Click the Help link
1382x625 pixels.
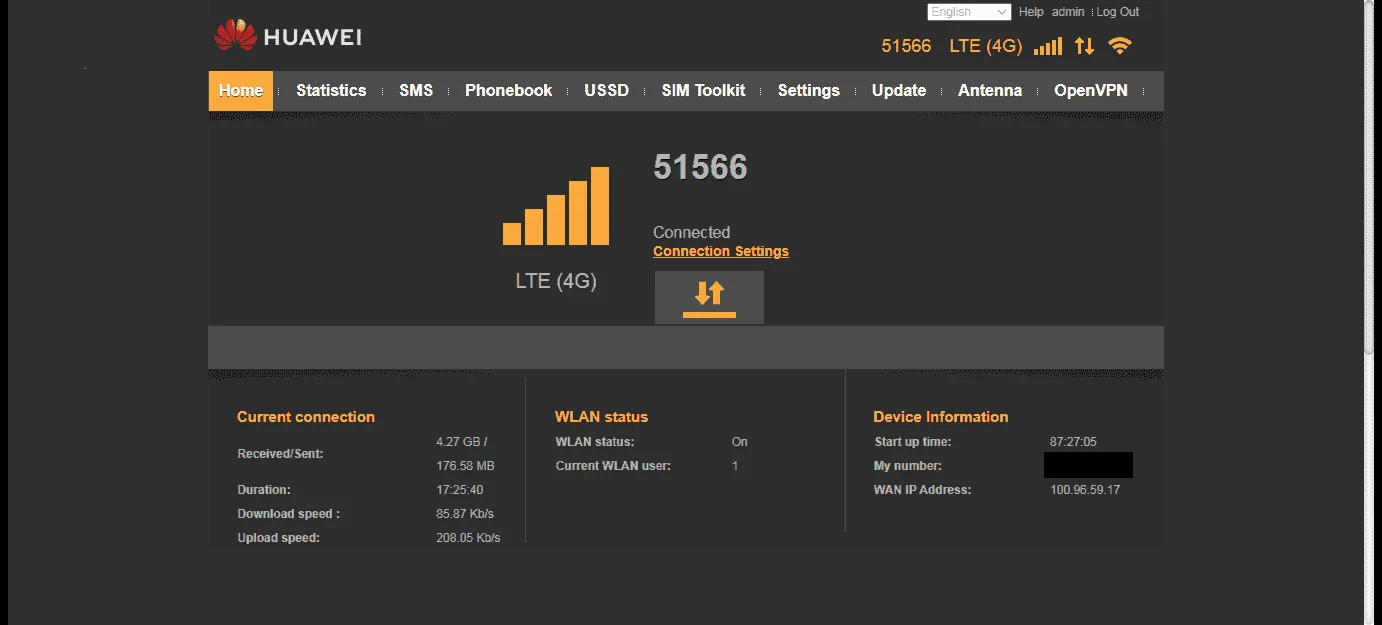tap(1031, 12)
